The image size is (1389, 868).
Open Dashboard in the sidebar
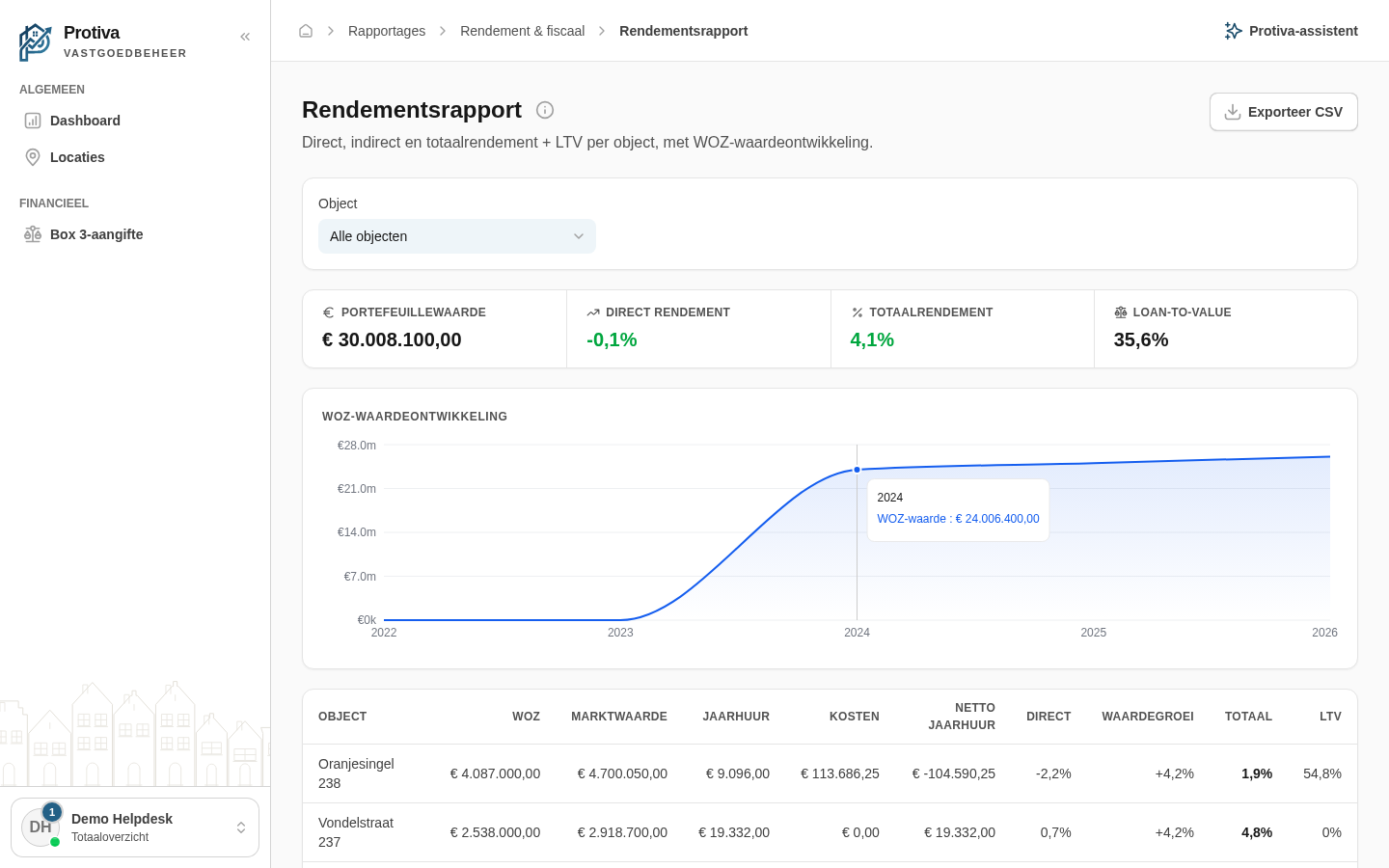click(x=135, y=121)
